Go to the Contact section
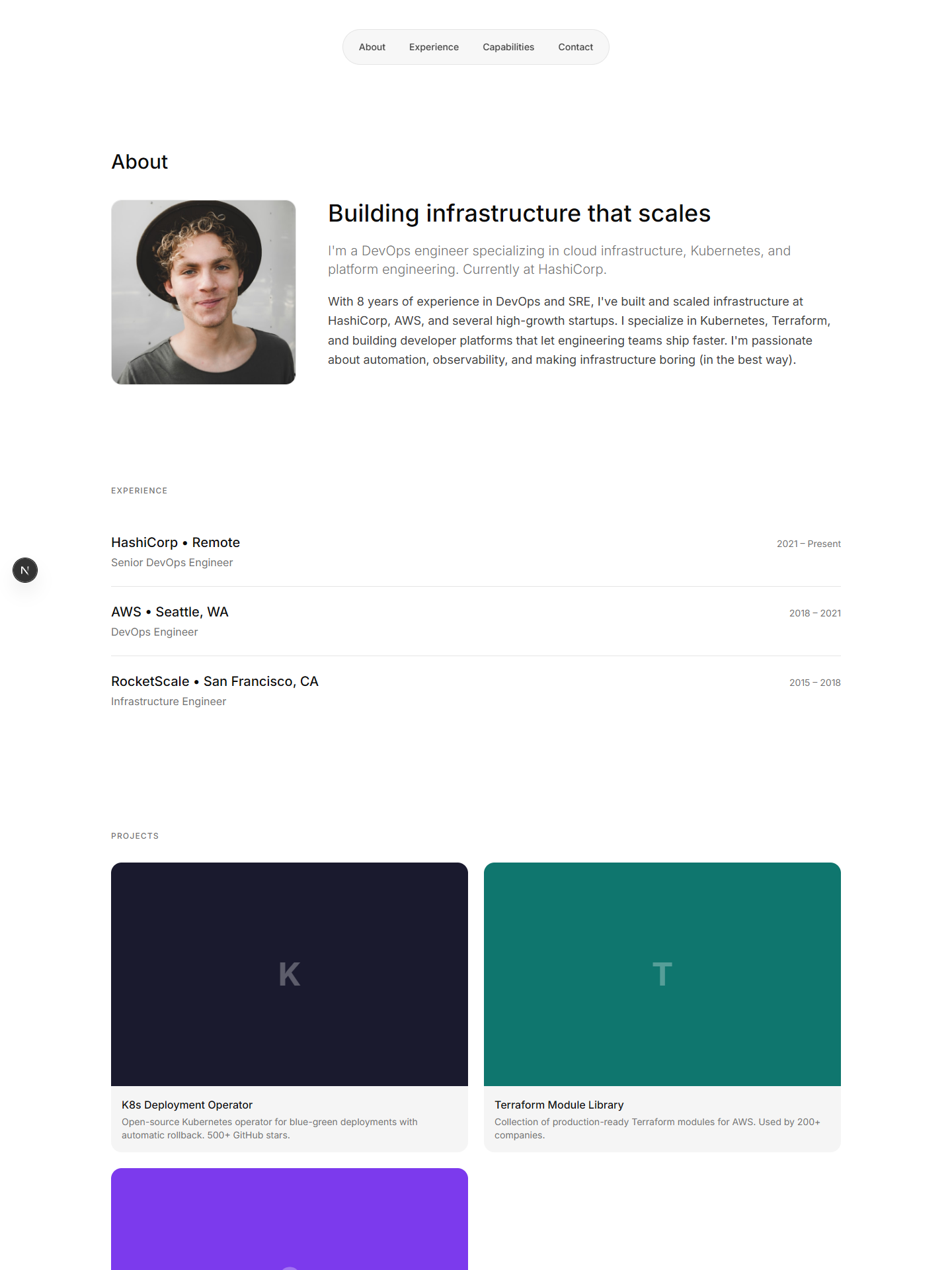This screenshot has height=1270, width=952. click(x=575, y=46)
